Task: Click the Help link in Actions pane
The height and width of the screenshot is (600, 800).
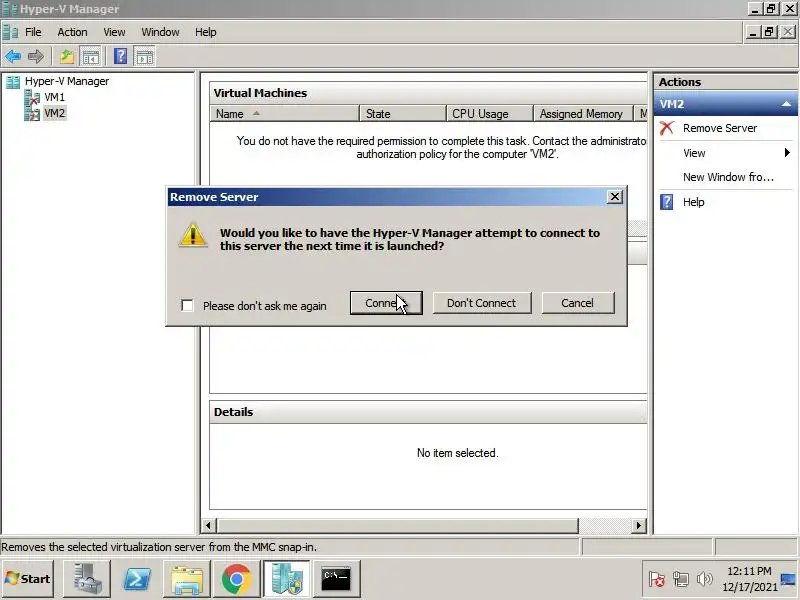Action: (x=693, y=202)
